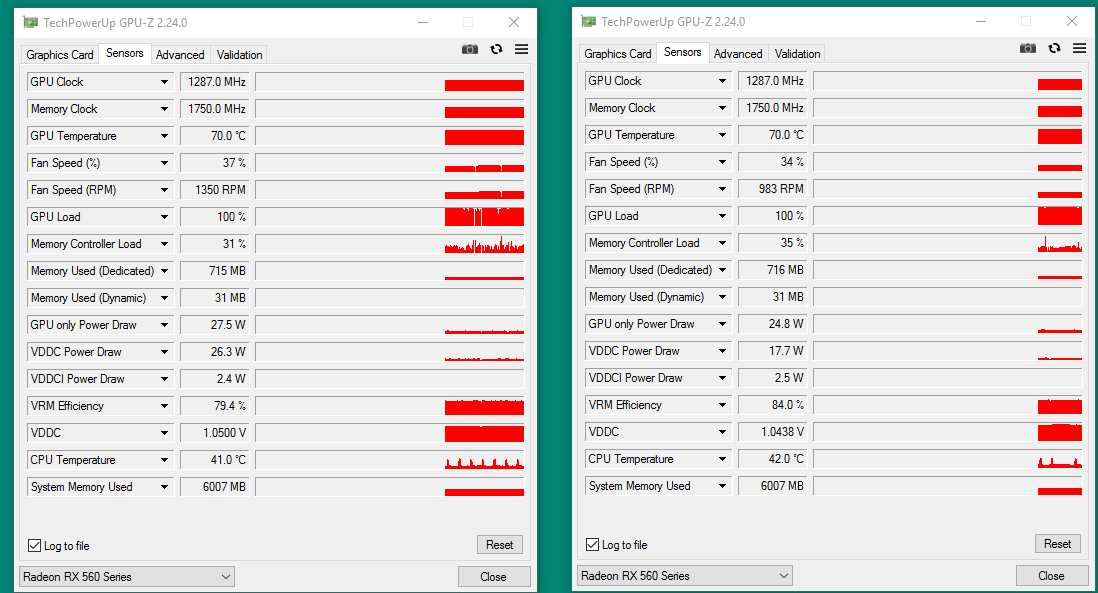
Task: Open the hamburger menu in right GPU-Z window
Action: (1079, 49)
